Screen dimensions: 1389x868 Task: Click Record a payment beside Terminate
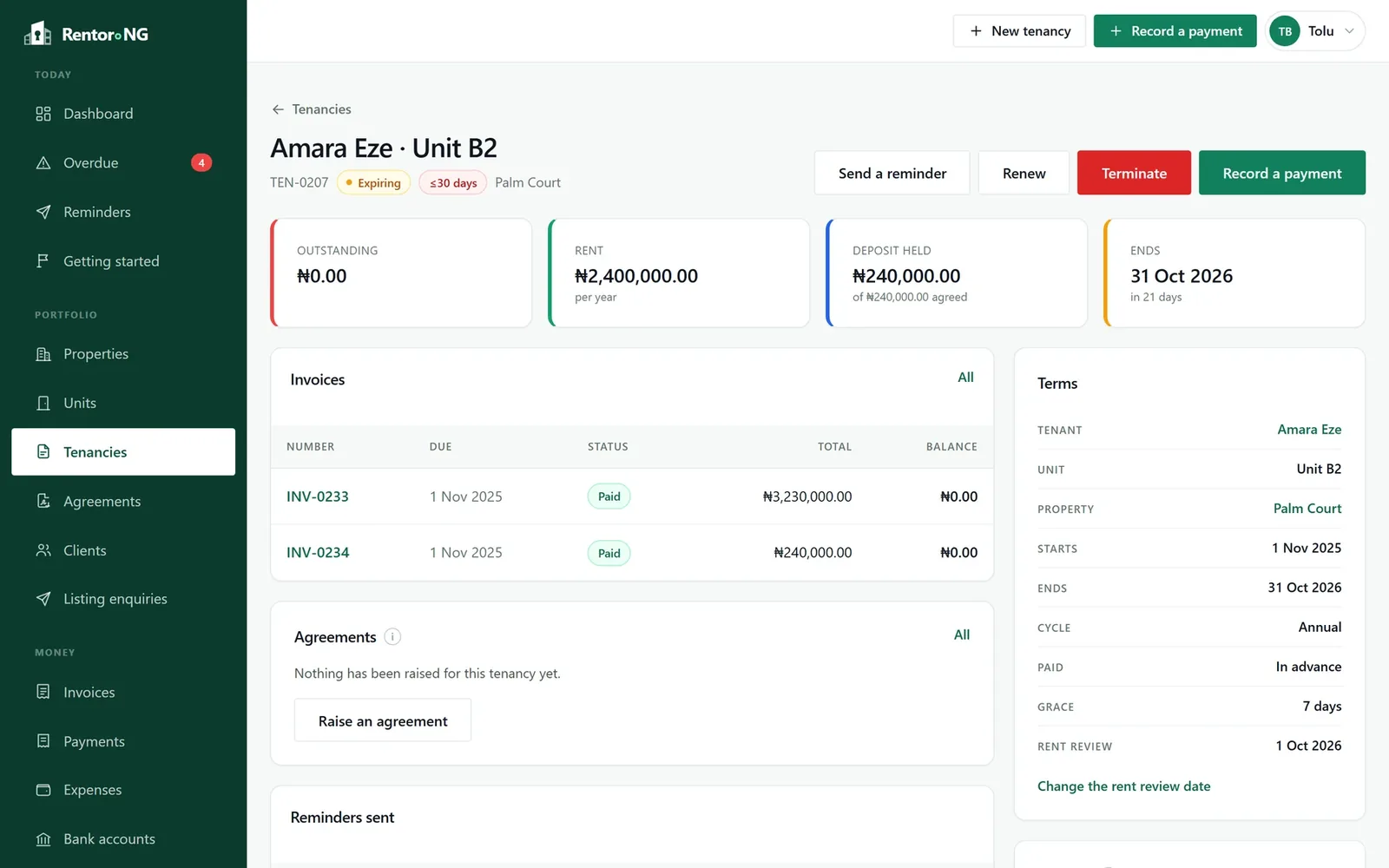(x=1281, y=173)
